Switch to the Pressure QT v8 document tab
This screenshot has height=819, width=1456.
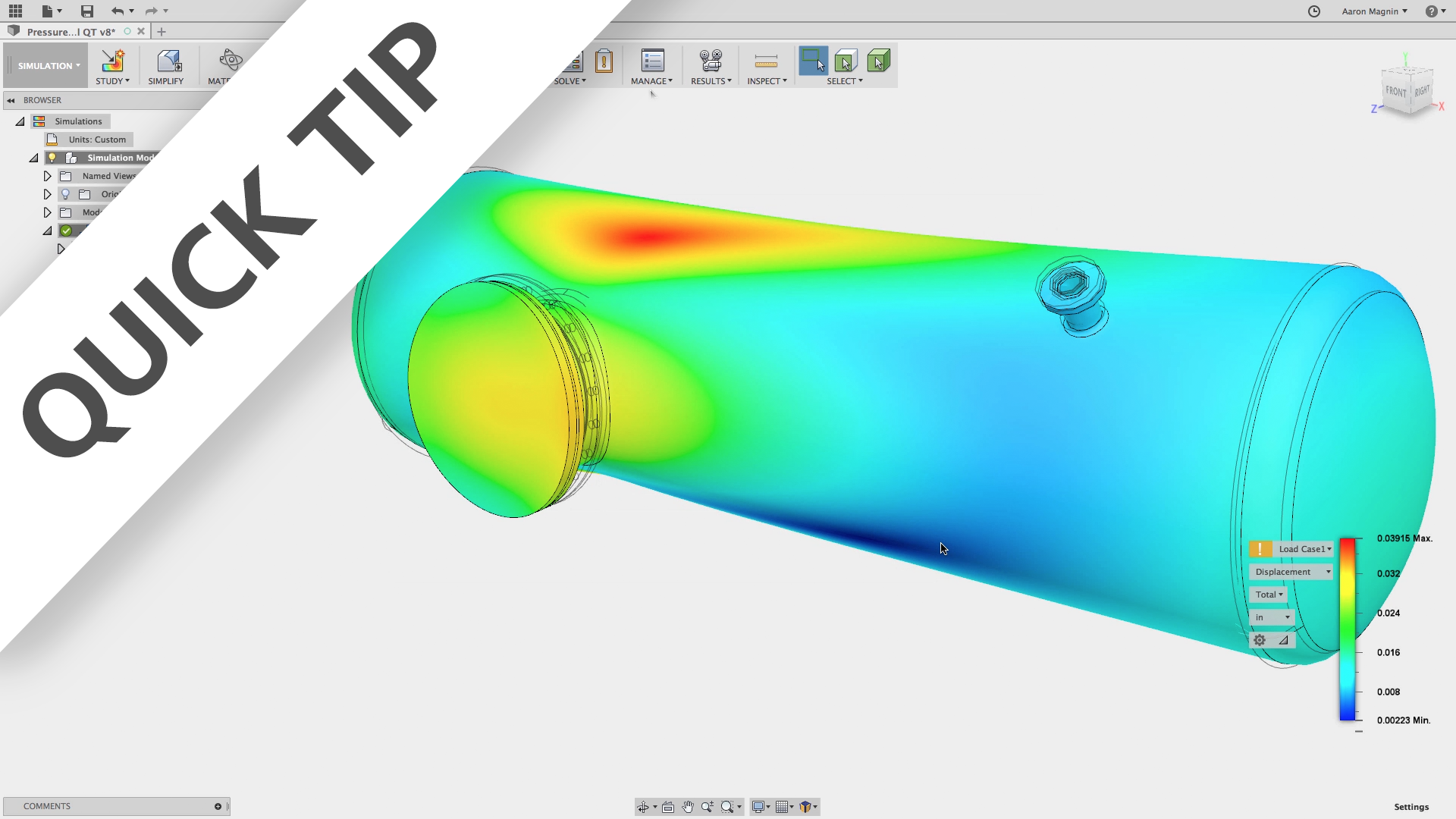click(x=71, y=32)
